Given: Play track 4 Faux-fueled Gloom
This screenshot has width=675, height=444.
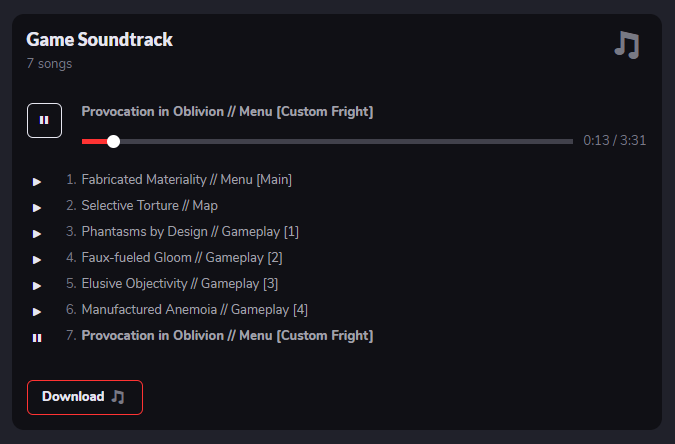Looking at the screenshot, I should (x=37, y=260).
